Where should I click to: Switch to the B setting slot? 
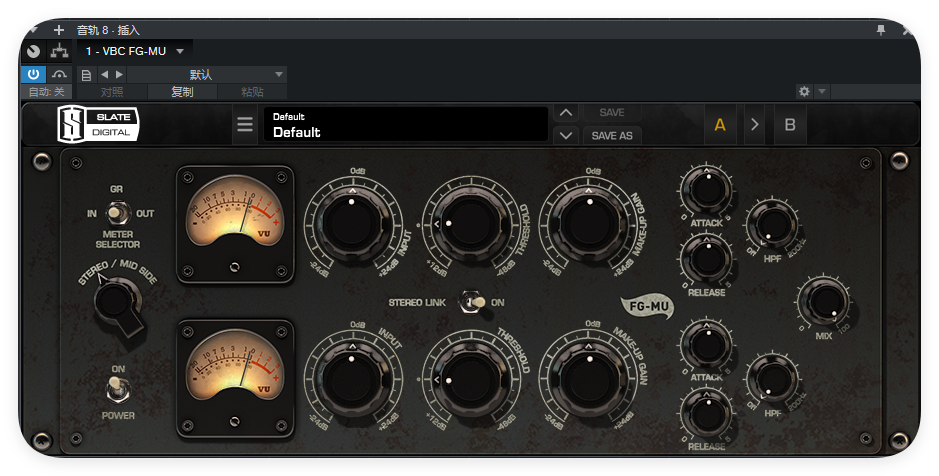pos(790,125)
